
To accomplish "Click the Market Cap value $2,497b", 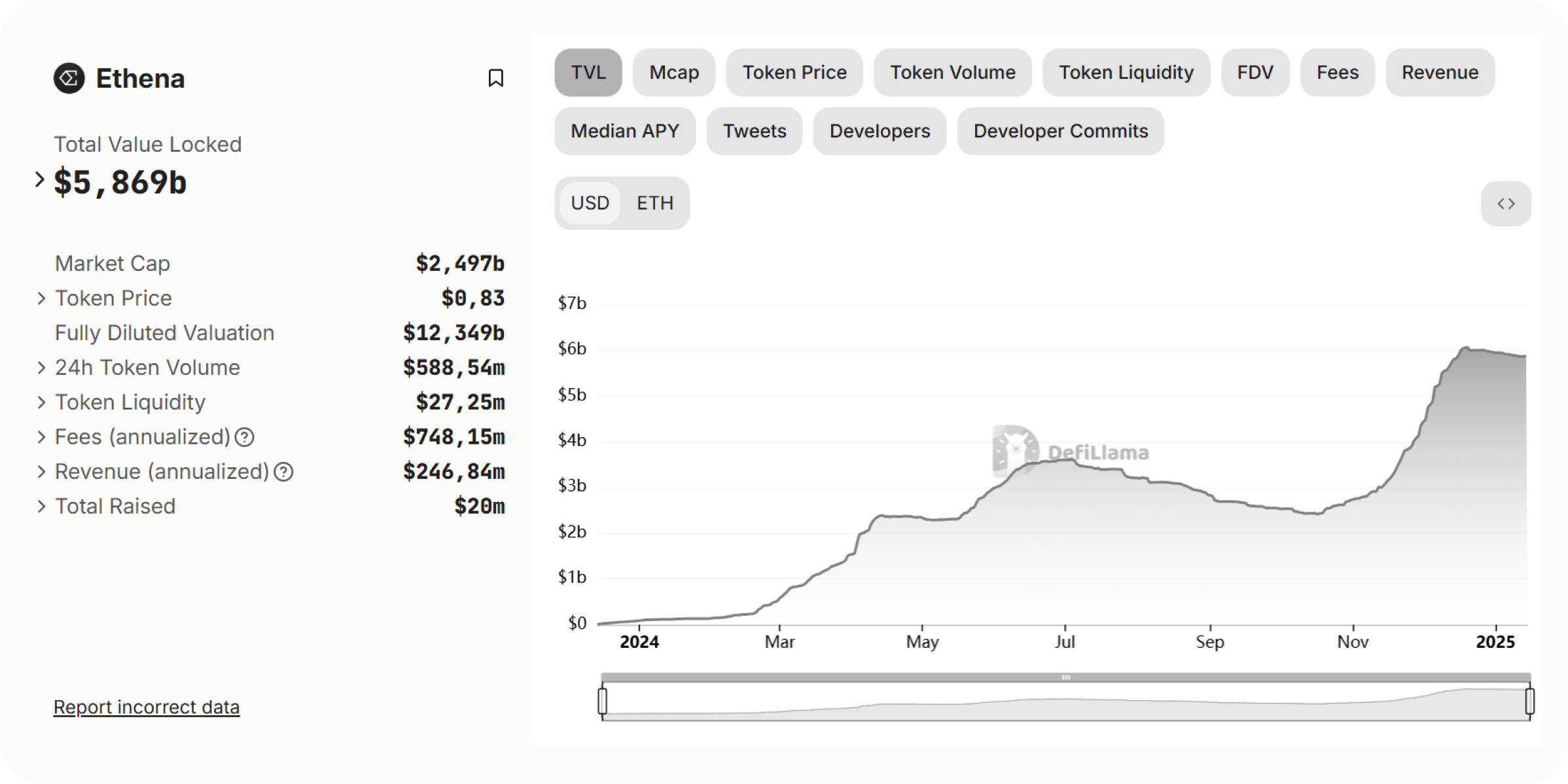I will [460, 263].
